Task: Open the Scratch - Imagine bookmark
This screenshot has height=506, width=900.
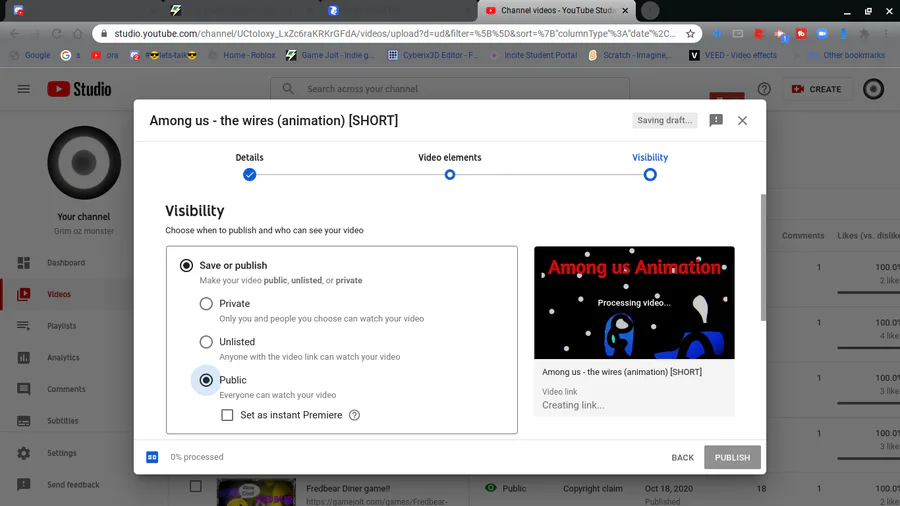Action: pyautogui.click(x=630, y=55)
